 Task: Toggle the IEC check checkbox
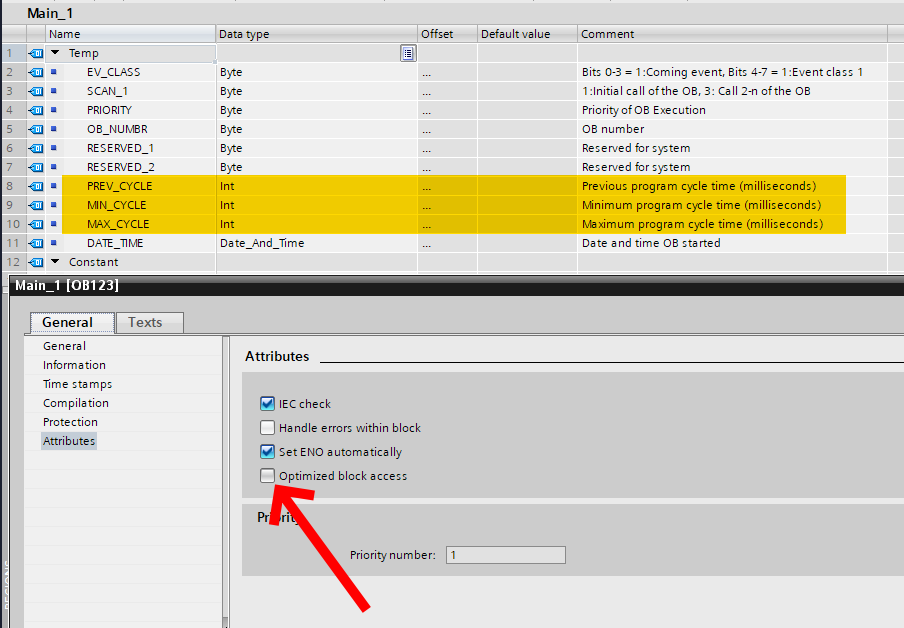coord(267,404)
